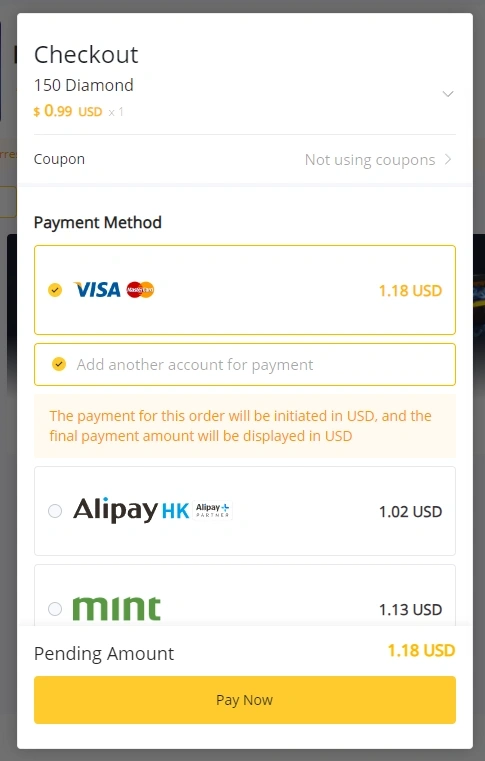Click the Pay Now button
The image size is (485, 761).
coord(245,700)
